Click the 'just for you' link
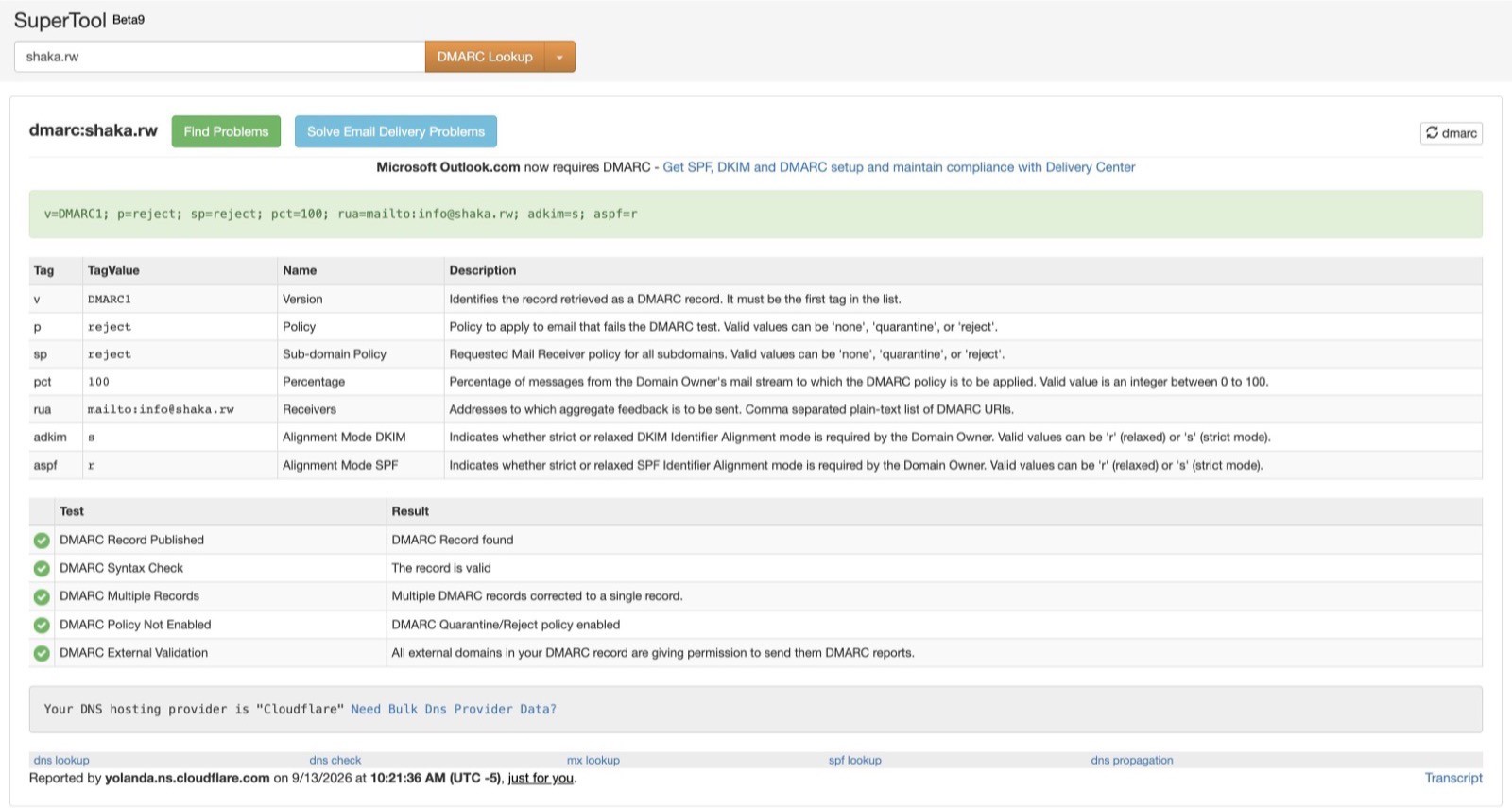This screenshot has height=808, width=1512. [541, 778]
